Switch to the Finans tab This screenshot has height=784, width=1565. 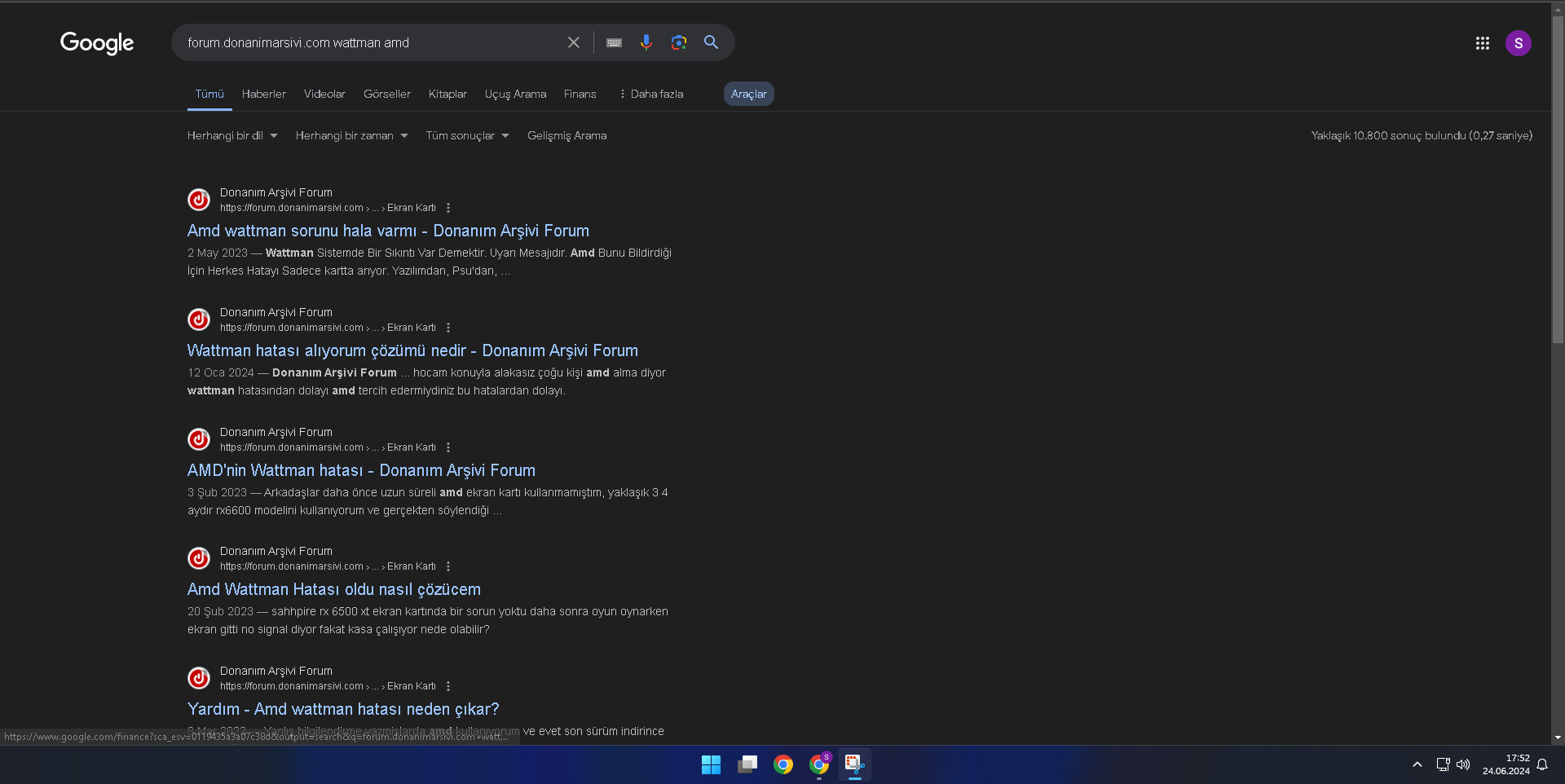(x=580, y=95)
